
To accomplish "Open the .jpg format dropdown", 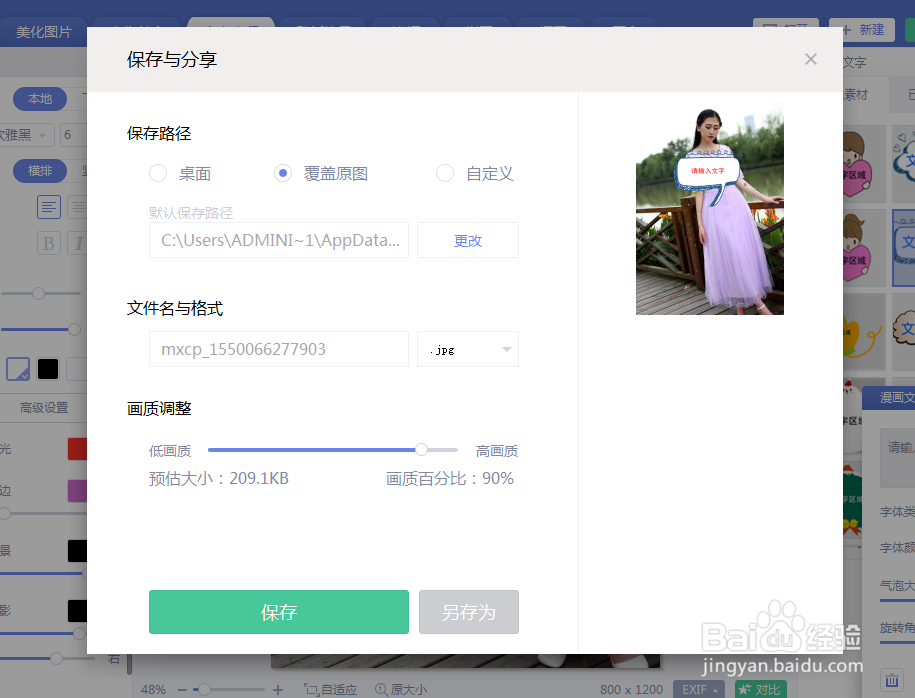I will pos(467,349).
